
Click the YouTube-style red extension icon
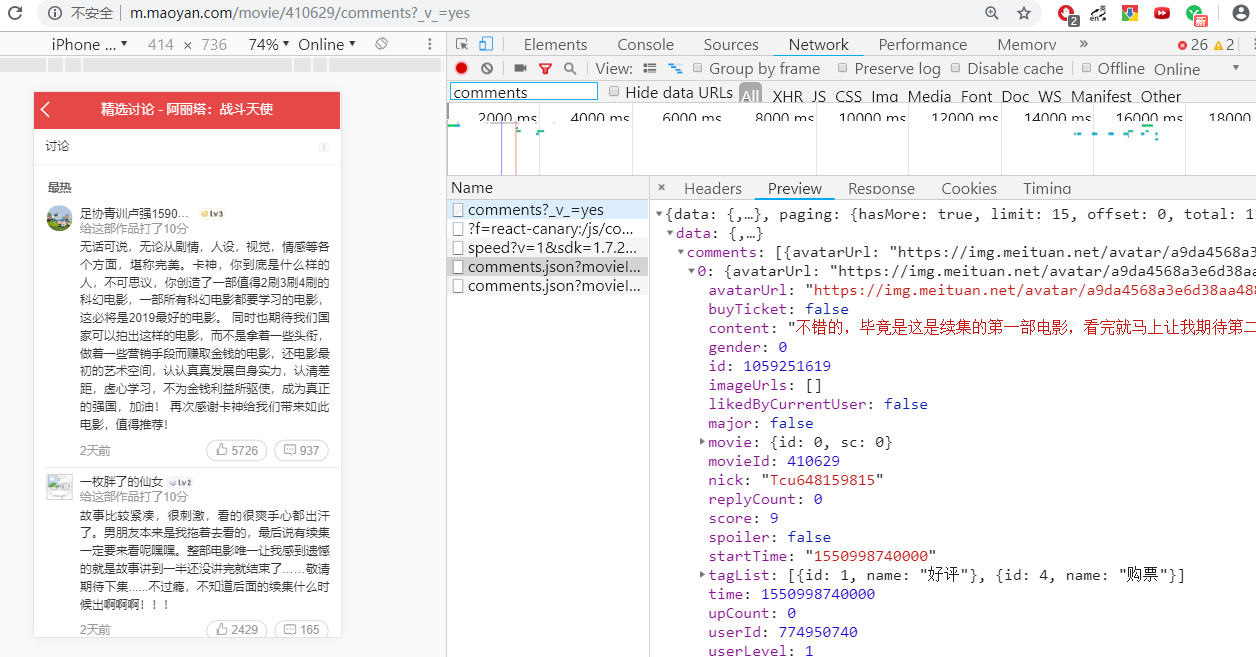tap(1162, 13)
